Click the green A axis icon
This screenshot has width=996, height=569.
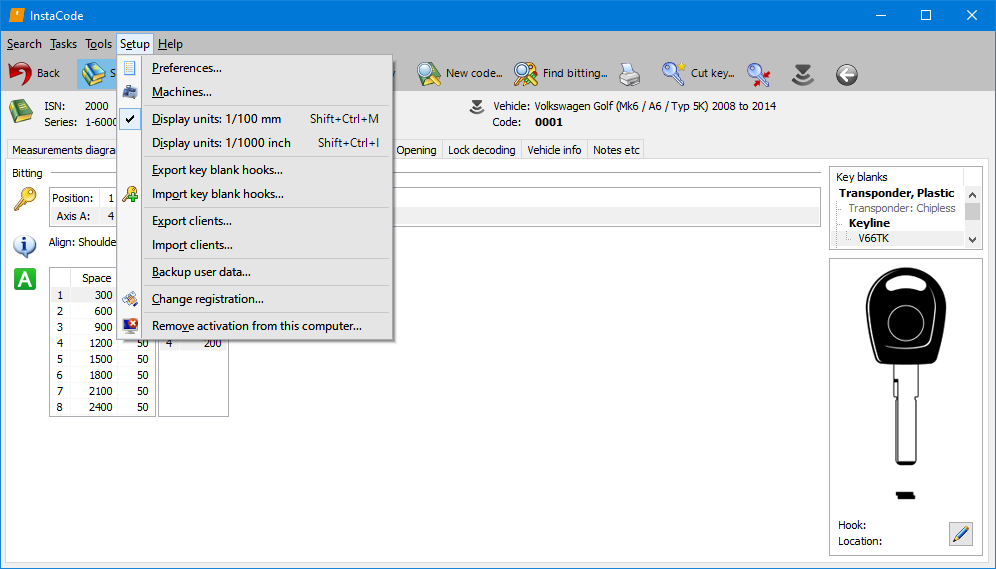pyautogui.click(x=25, y=279)
